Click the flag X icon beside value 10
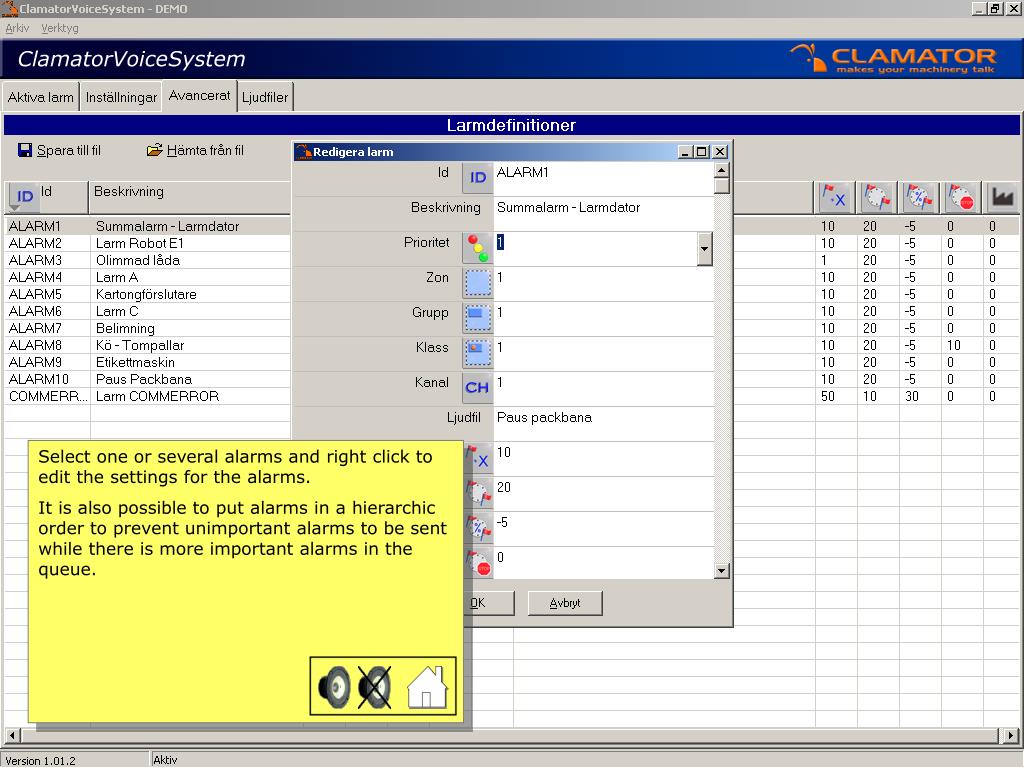The width and height of the screenshot is (1024, 768). (x=479, y=457)
